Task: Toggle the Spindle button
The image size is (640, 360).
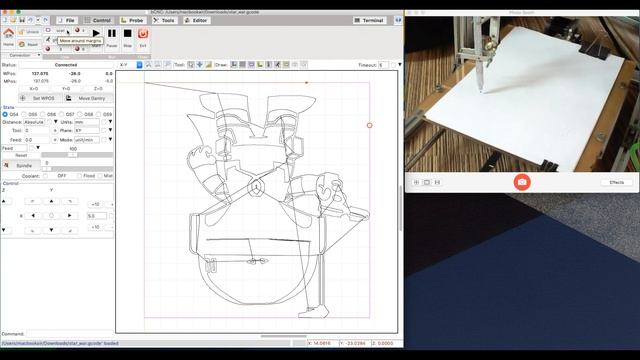Action: click(x=21, y=166)
